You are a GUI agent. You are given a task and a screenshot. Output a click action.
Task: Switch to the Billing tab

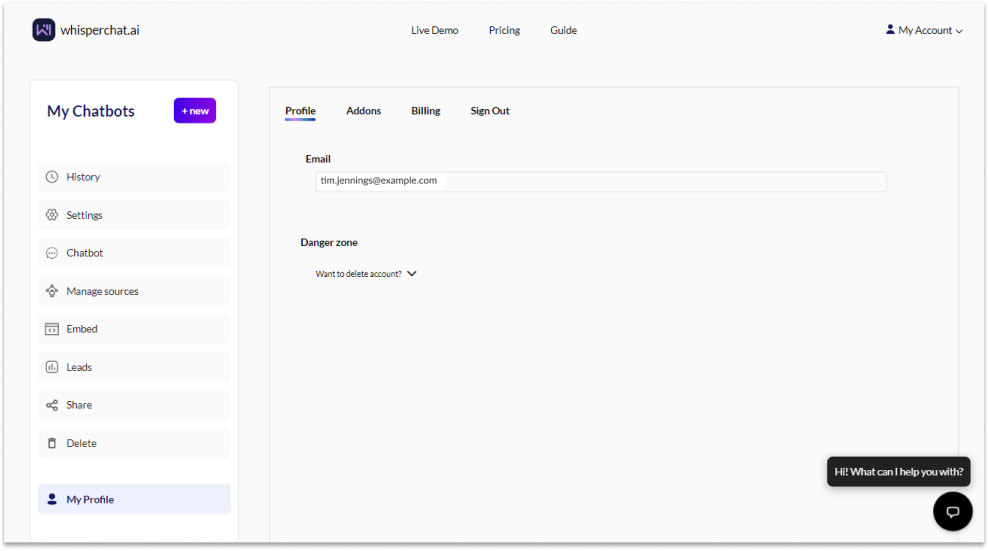click(426, 111)
